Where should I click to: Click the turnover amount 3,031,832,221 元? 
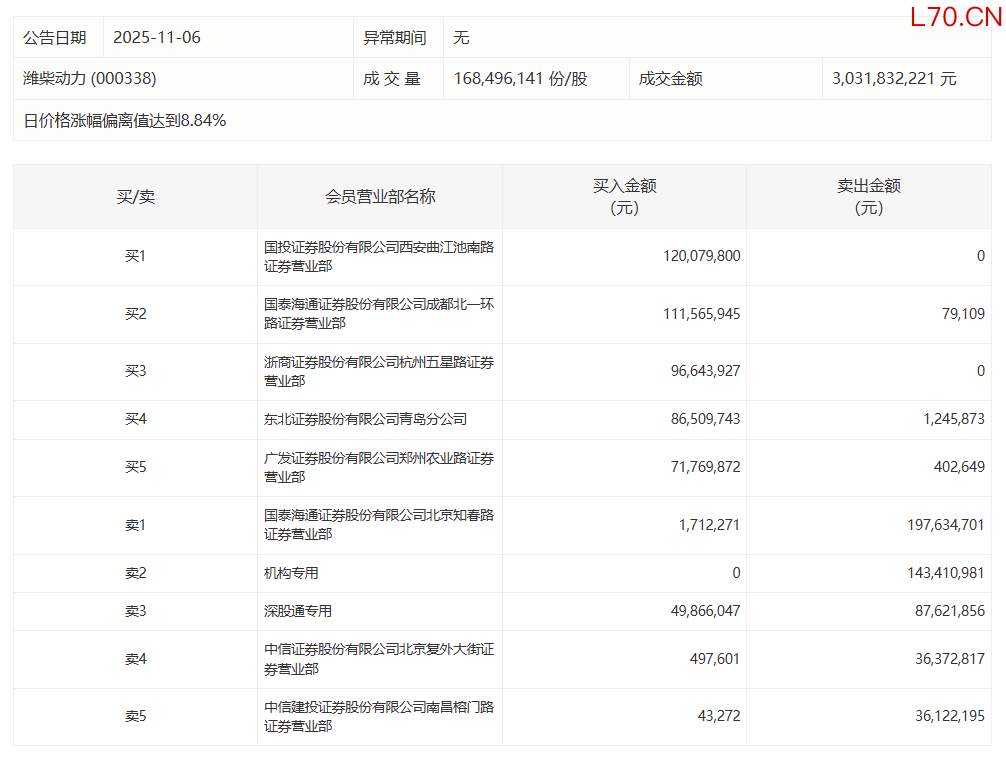(x=894, y=78)
